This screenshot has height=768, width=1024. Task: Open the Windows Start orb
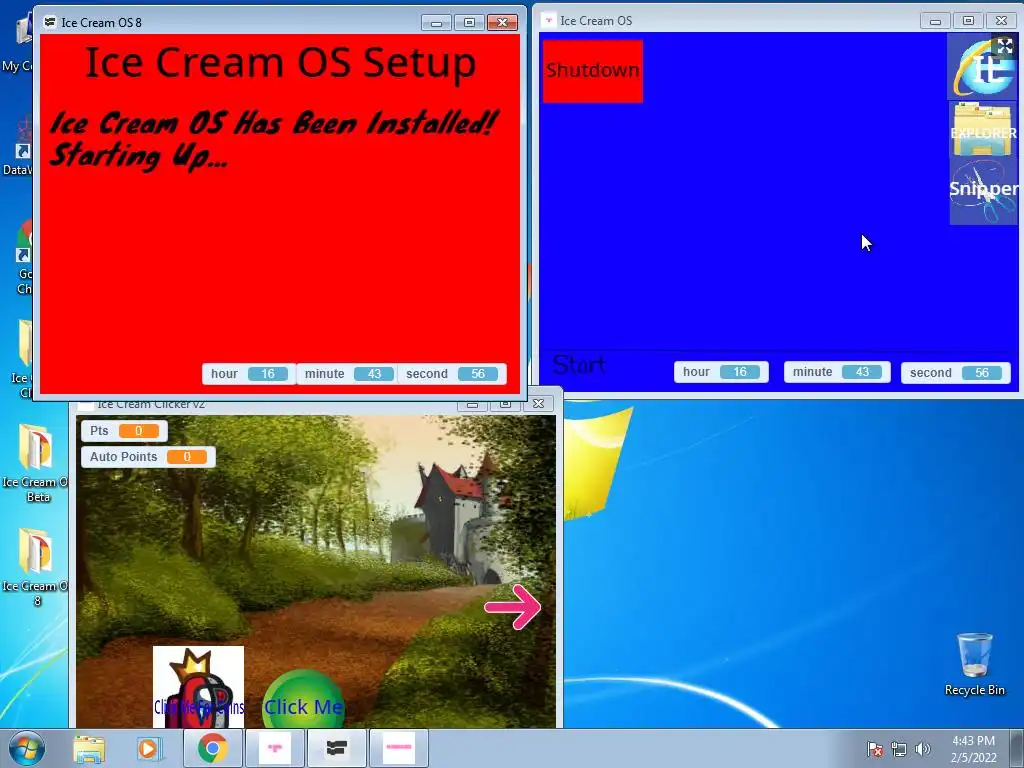click(26, 749)
